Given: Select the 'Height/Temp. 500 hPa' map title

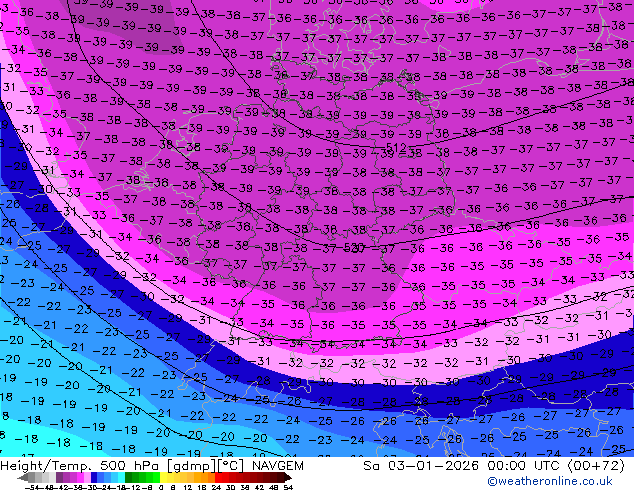Looking at the screenshot, I should click(82, 466).
